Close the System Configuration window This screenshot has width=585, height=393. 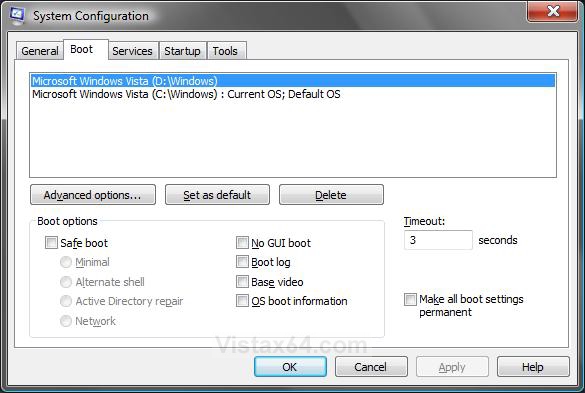553,11
